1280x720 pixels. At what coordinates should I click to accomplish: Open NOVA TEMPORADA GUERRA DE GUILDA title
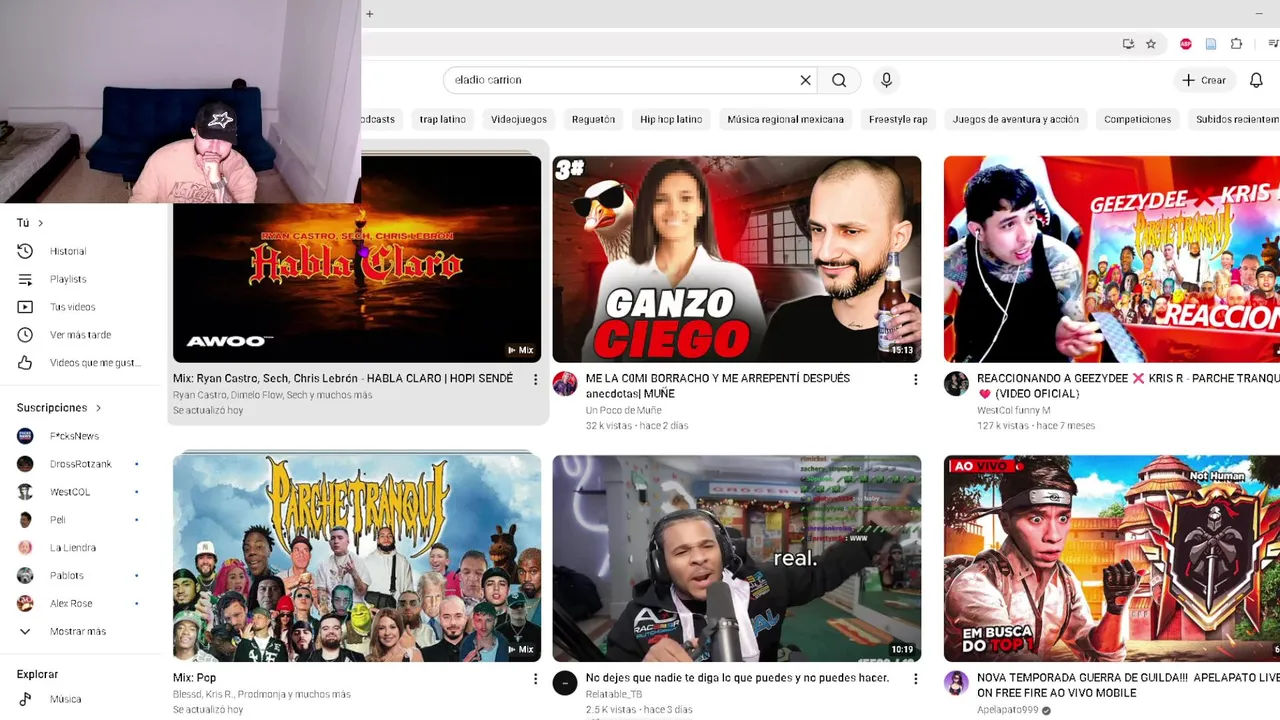1128,685
